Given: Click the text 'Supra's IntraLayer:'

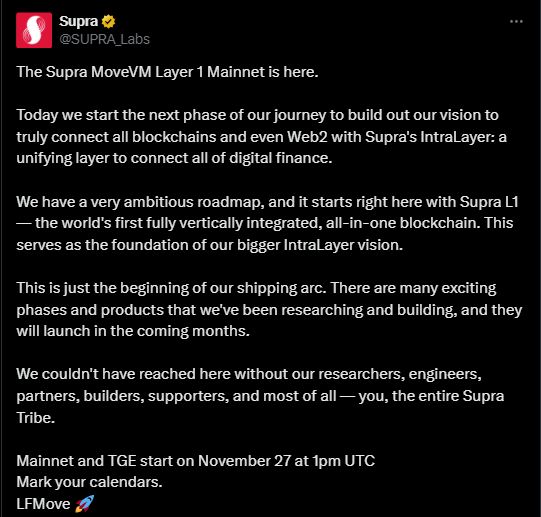Looking at the screenshot, I should coord(431,137).
